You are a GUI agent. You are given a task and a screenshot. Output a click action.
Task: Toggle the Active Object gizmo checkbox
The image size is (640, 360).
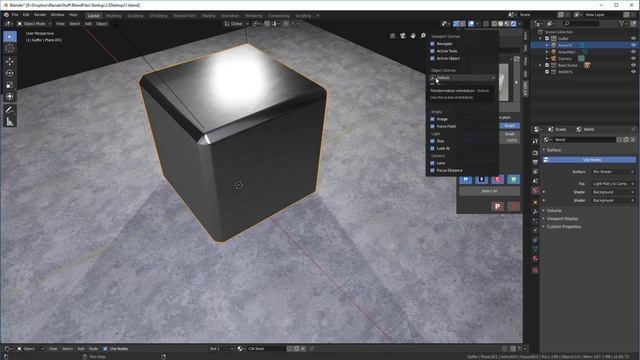coord(432,58)
